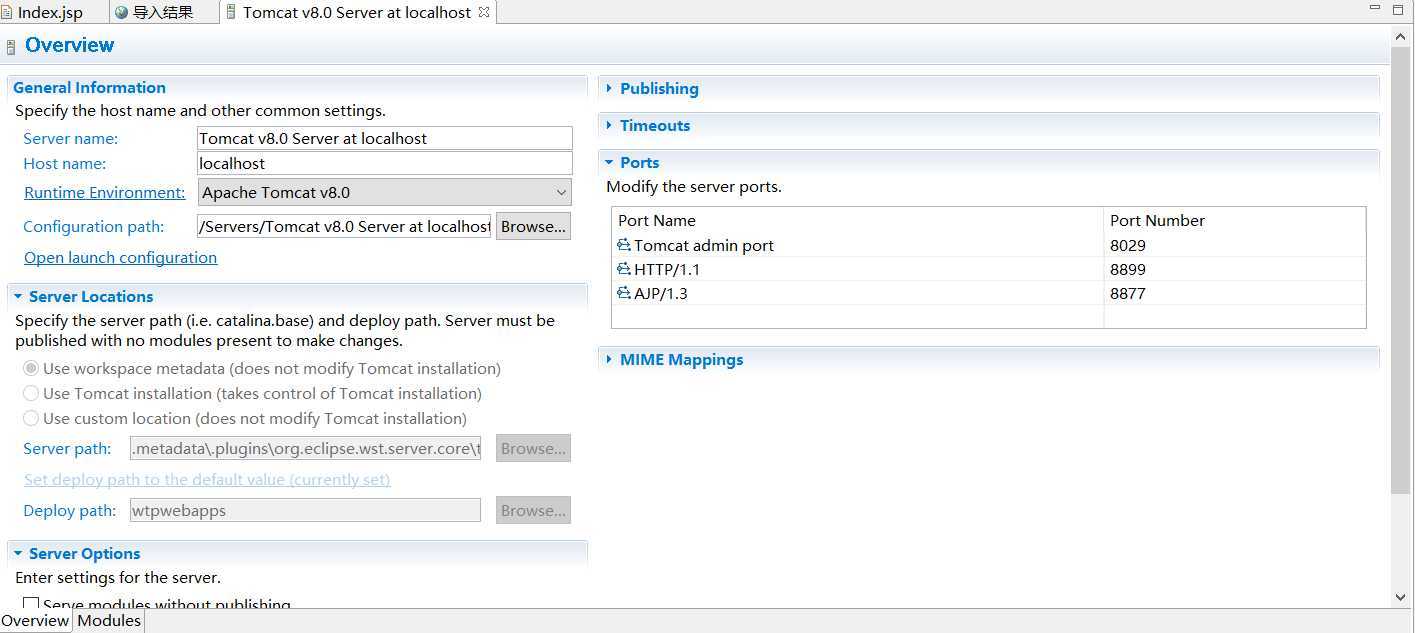Select Use custom location radio option
Screen dimensions: 1415x633
click(31, 418)
